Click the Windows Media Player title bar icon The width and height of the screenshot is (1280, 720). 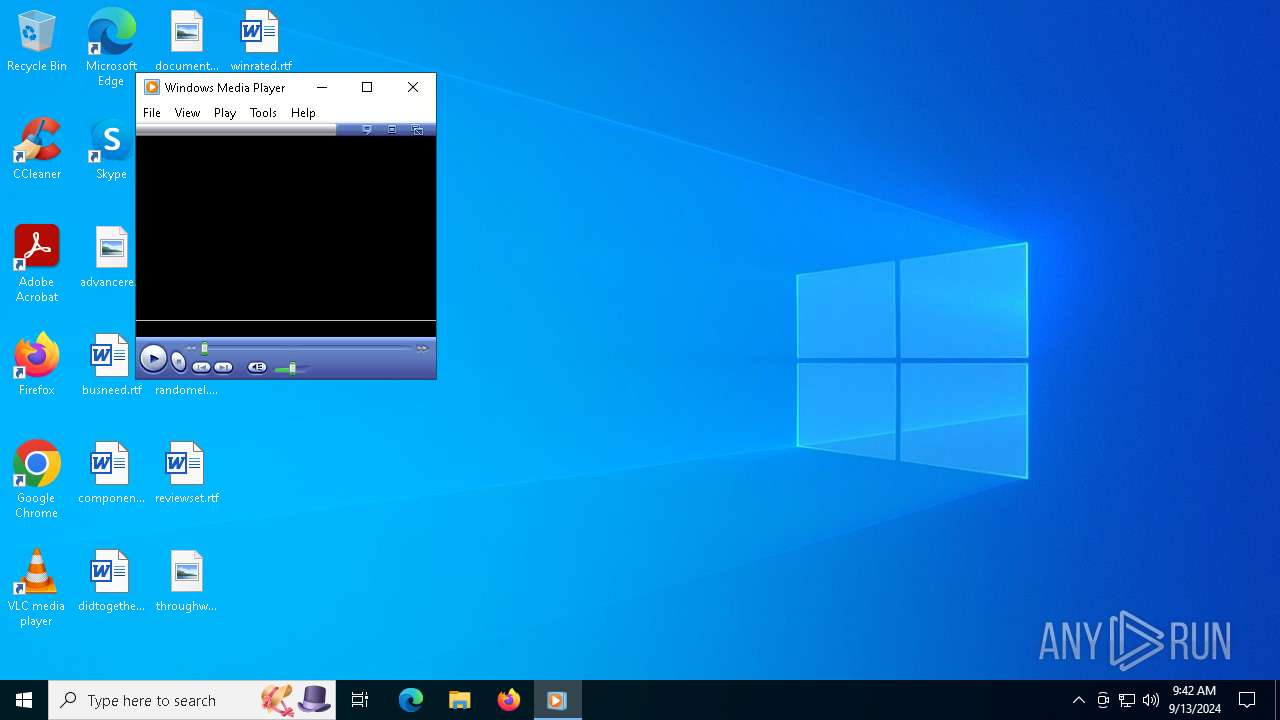click(x=152, y=87)
